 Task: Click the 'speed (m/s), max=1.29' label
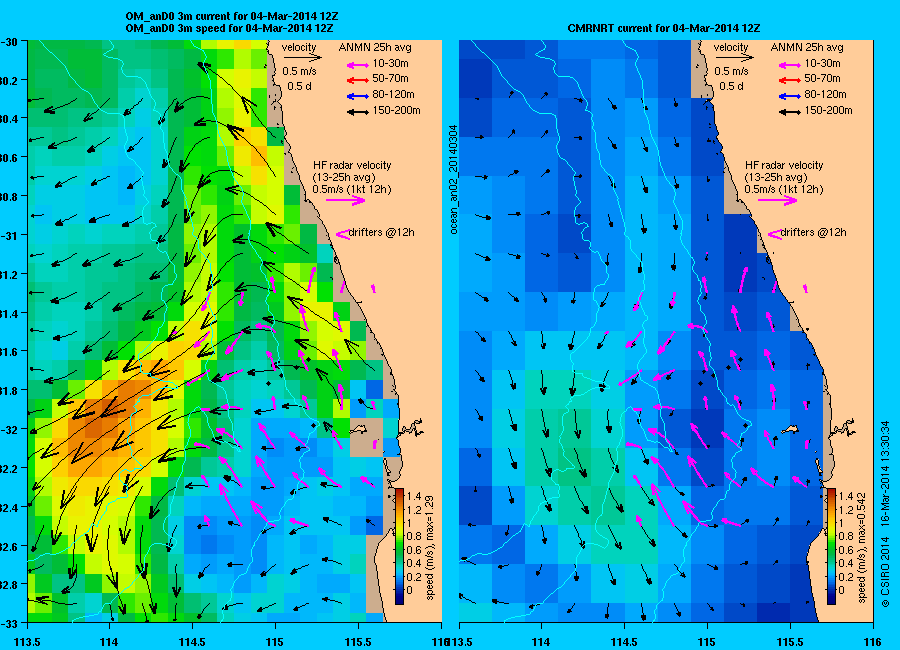(430, 546)
